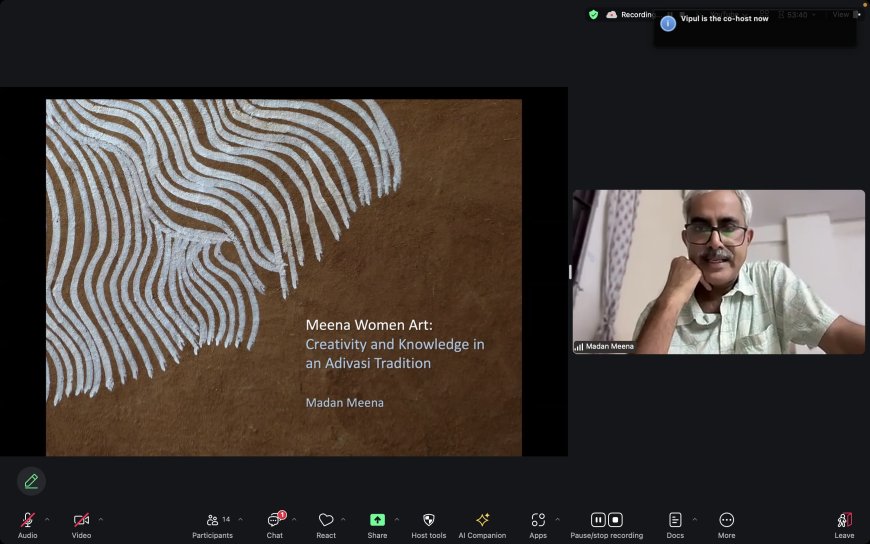Click the green Share screen icon
The image size is (870, 544).
[377, 520]
